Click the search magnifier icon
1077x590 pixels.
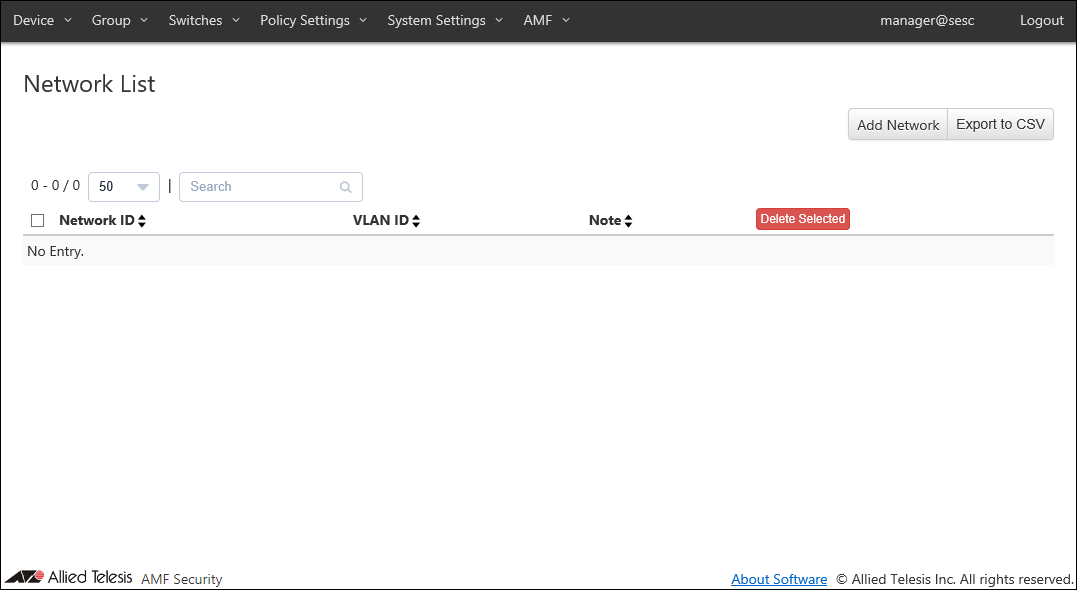pyautogui.click(x=346, y=187)
